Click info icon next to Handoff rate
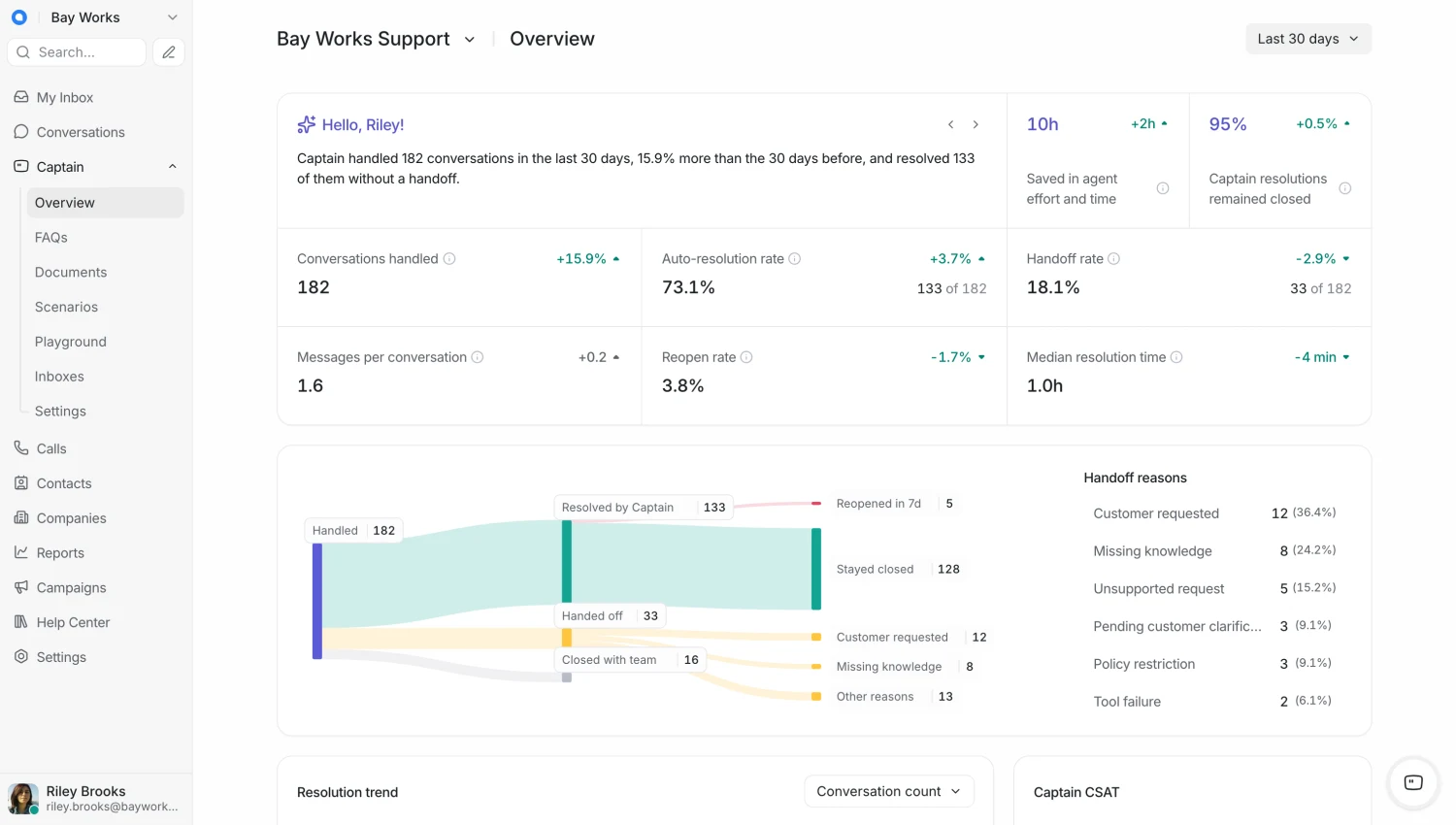Screen dimensions: 1456x825 [x=1114, y=259]
